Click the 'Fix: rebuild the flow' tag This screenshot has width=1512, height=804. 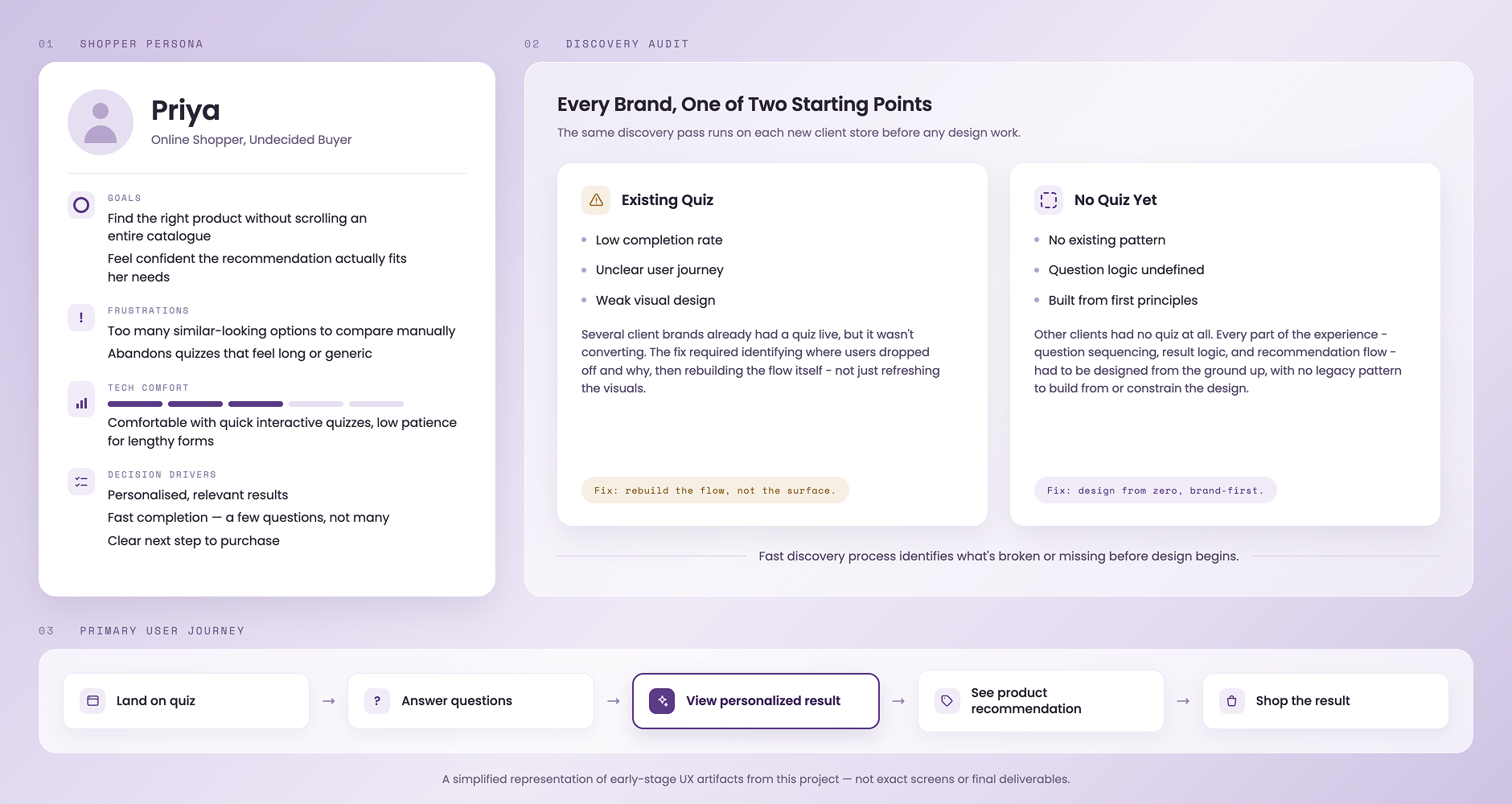click(x=715, y=490)
